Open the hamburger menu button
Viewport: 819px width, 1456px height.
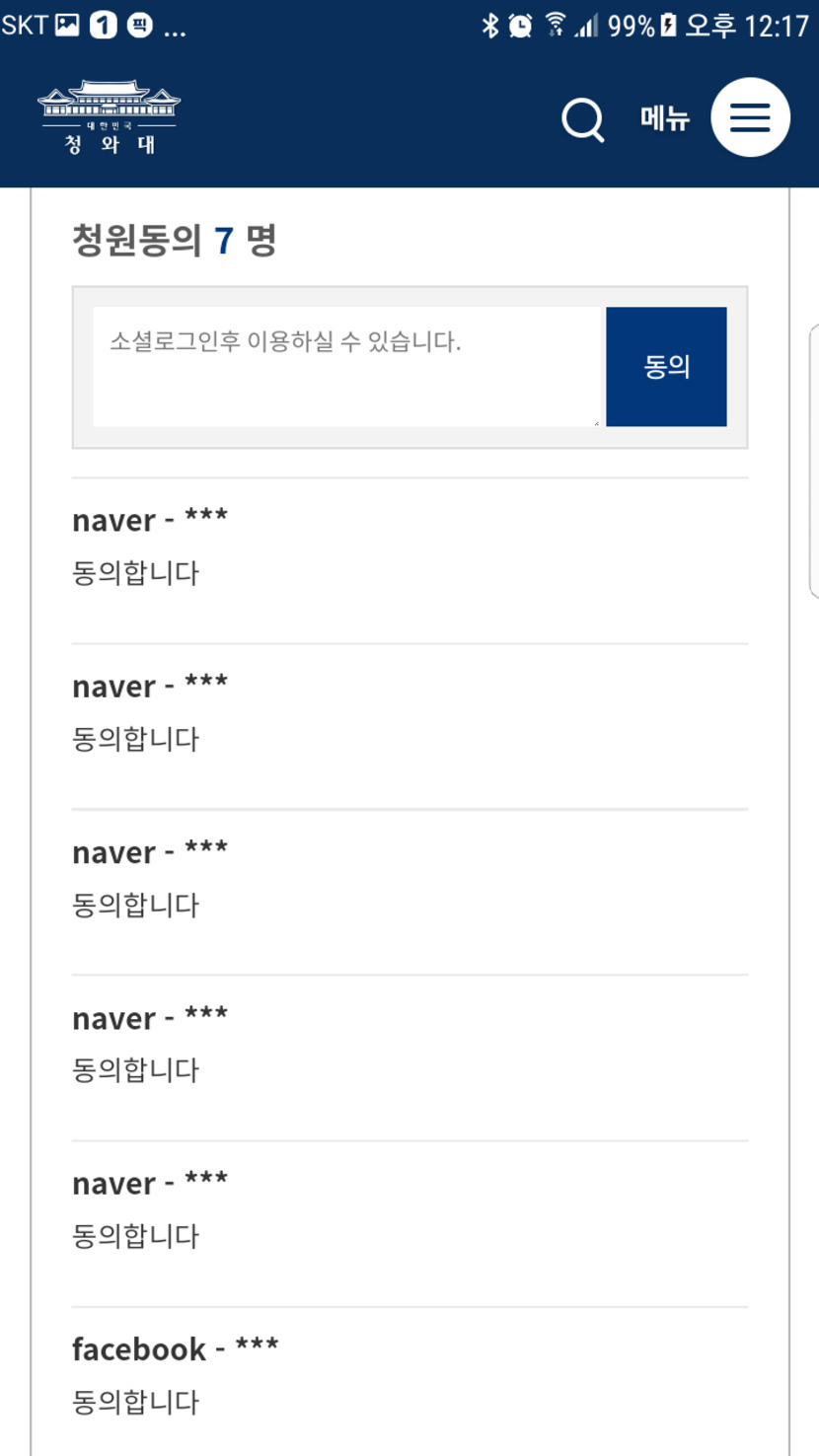tap(750, 117)
